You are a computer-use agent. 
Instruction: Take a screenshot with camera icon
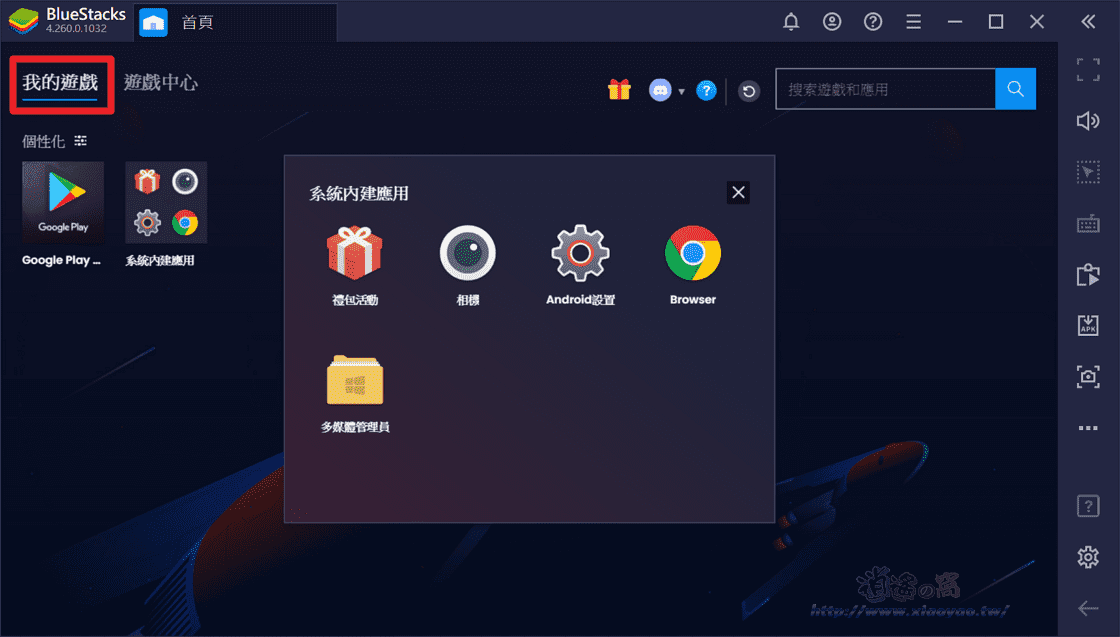click(1088, 376)
